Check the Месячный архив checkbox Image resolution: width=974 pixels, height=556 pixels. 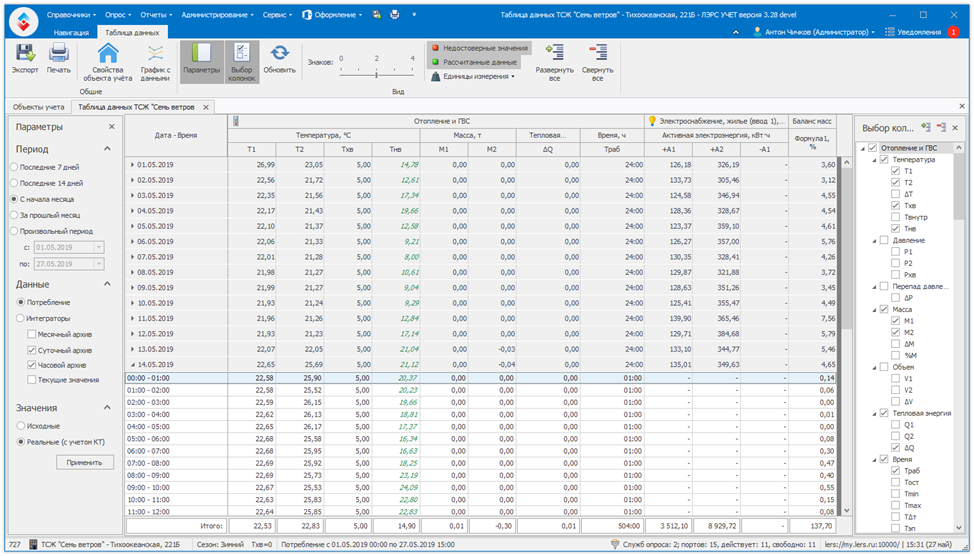31,334
